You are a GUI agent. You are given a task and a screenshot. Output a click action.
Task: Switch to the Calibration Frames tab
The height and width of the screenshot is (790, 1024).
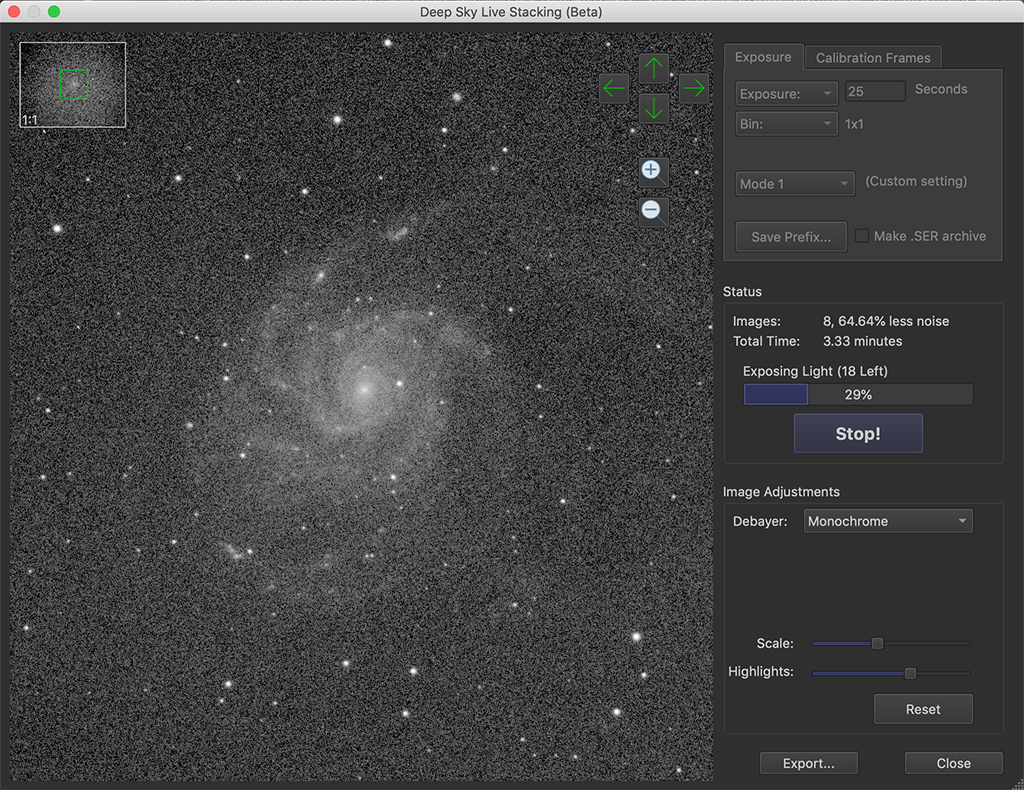[872, 57]
